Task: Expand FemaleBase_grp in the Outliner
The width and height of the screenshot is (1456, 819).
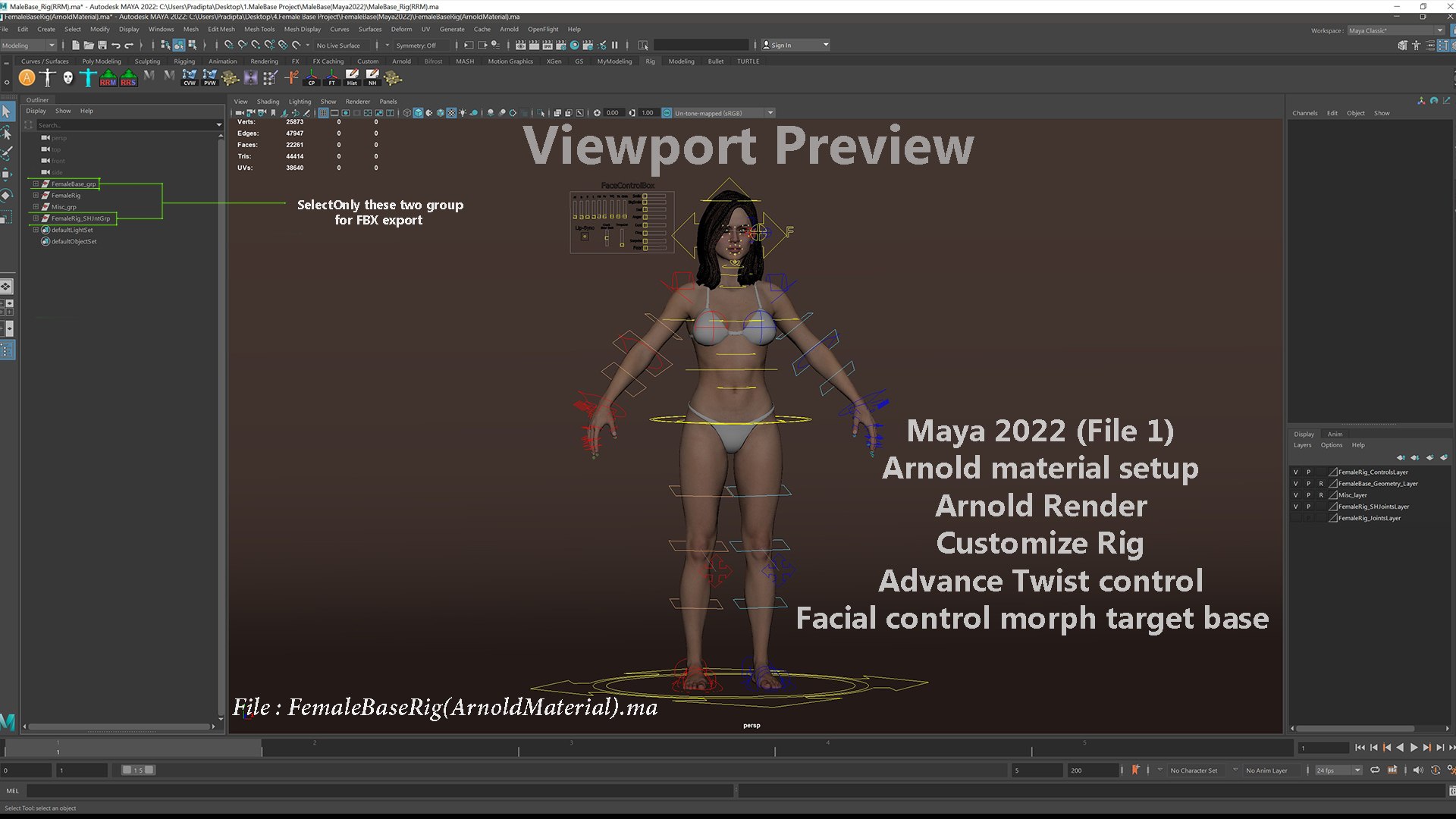Action: [x=36, y=184]
